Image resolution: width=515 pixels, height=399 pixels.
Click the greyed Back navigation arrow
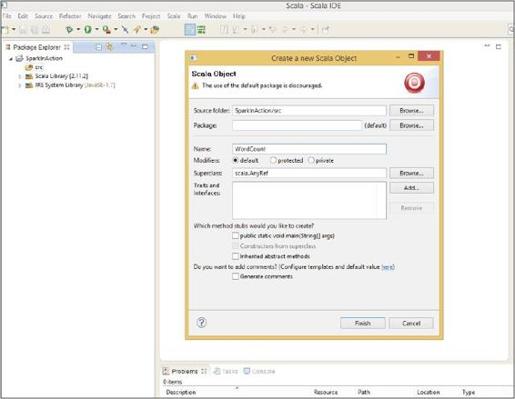[286, 30]
